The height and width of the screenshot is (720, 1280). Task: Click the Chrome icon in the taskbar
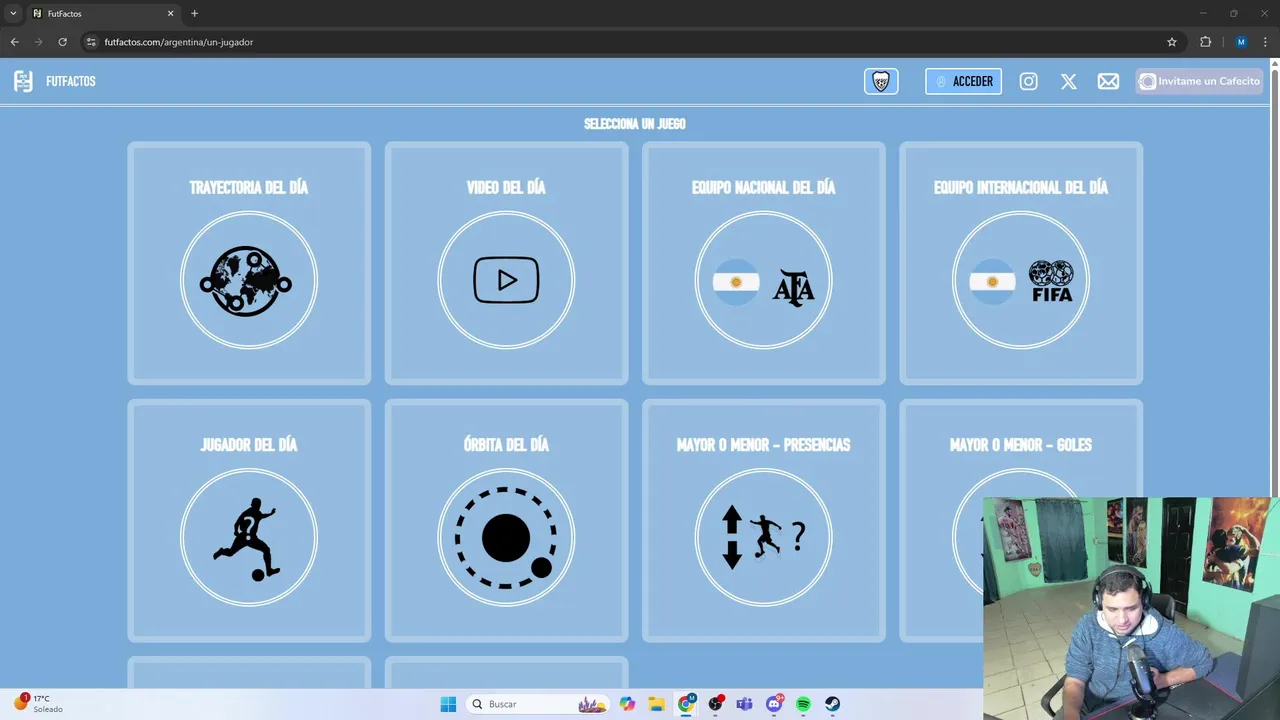686,704
